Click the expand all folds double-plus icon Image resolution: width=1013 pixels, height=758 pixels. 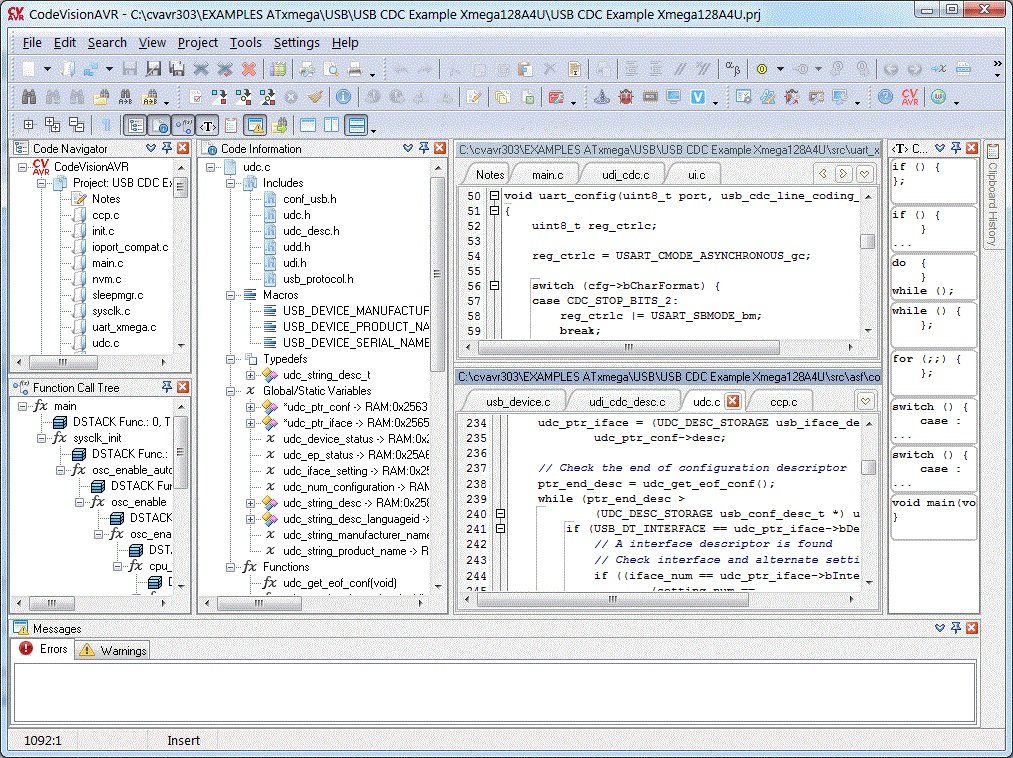pyautogui.click(x=52, y=124)
